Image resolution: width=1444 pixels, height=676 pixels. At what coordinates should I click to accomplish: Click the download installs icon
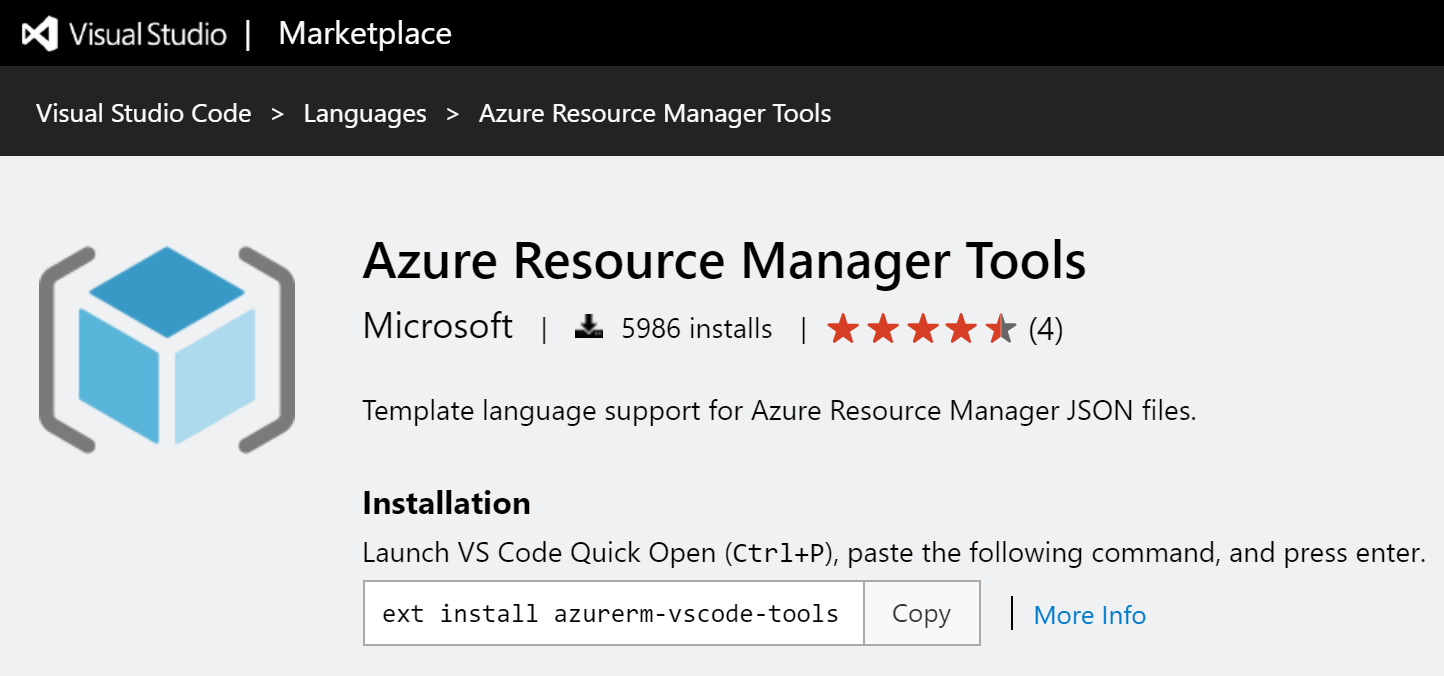coord(589,326)
